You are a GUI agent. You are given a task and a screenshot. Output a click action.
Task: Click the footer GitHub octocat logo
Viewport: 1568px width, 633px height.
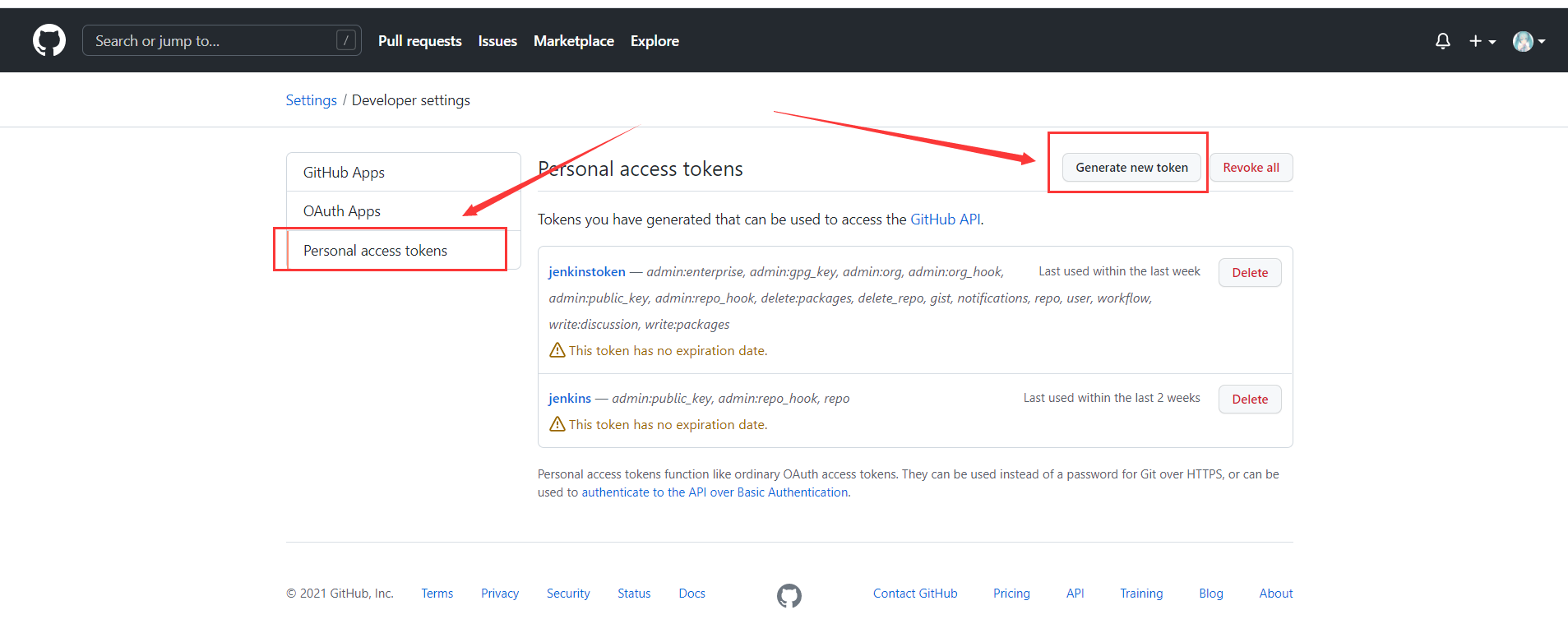point(789,595)
